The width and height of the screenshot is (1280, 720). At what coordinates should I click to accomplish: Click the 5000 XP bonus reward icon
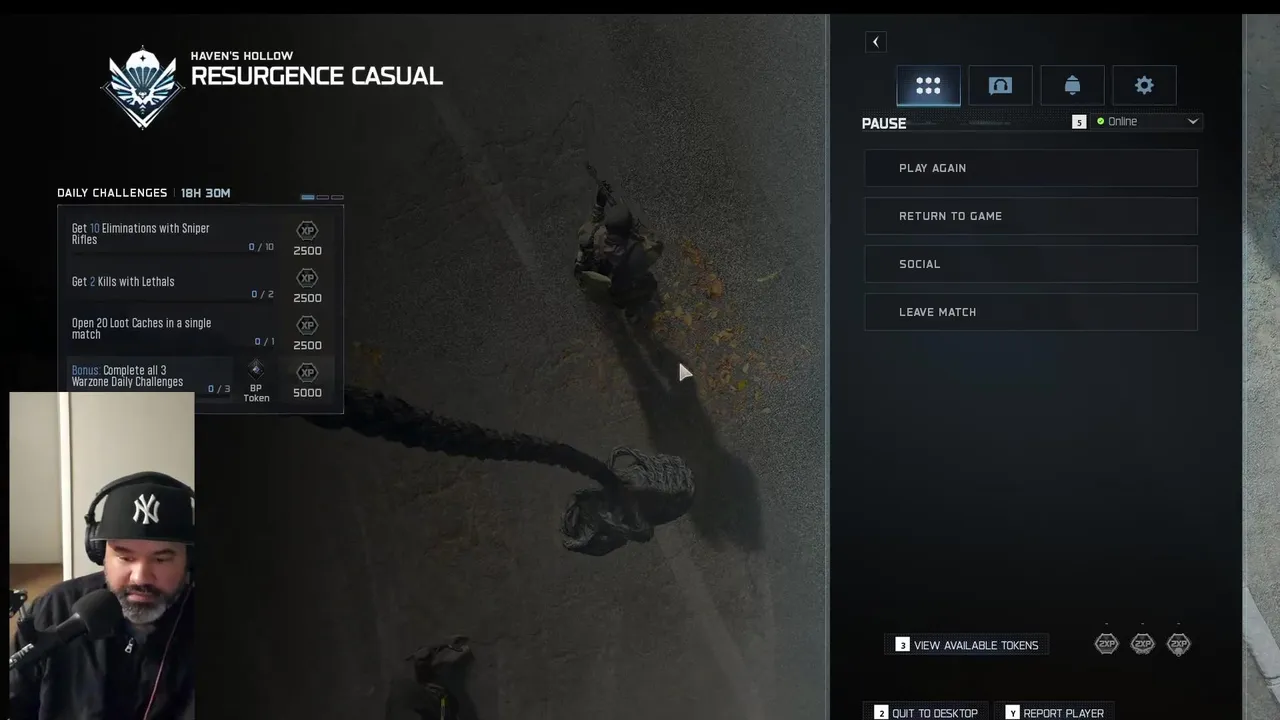click(307, 372)
